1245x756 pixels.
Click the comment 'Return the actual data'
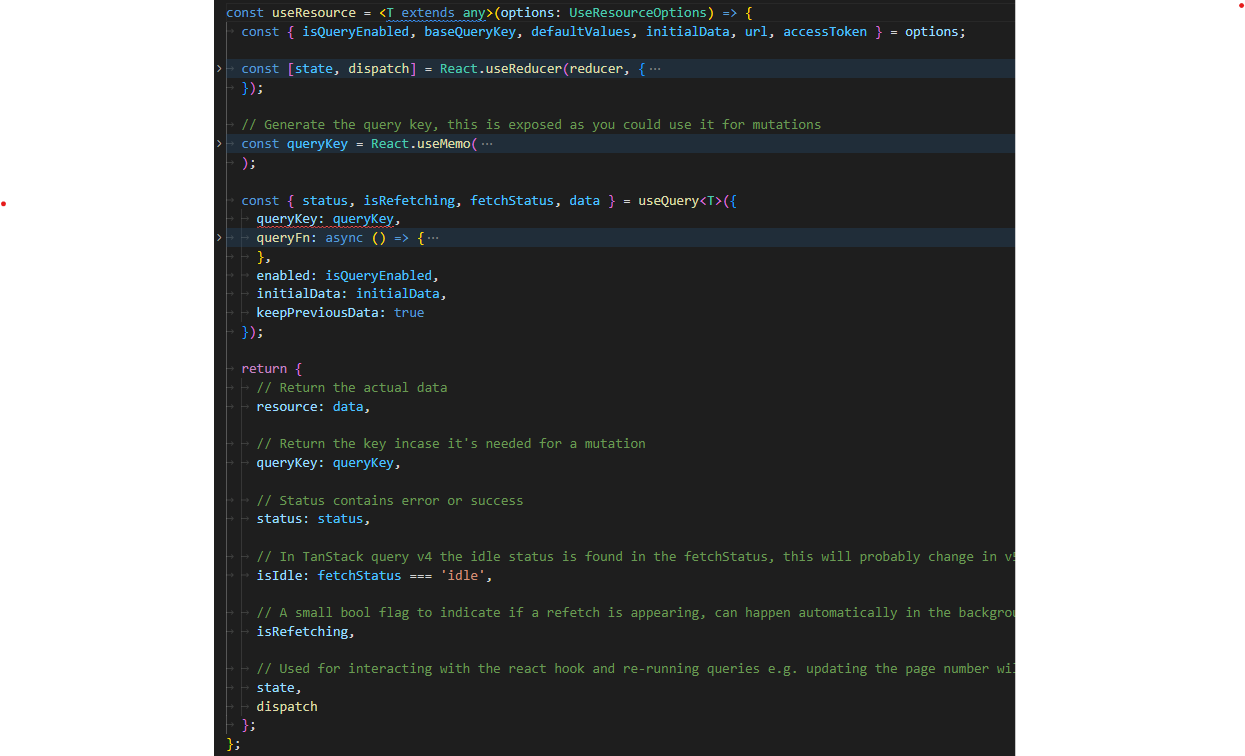pyautogui.click(x=352, y=388)
